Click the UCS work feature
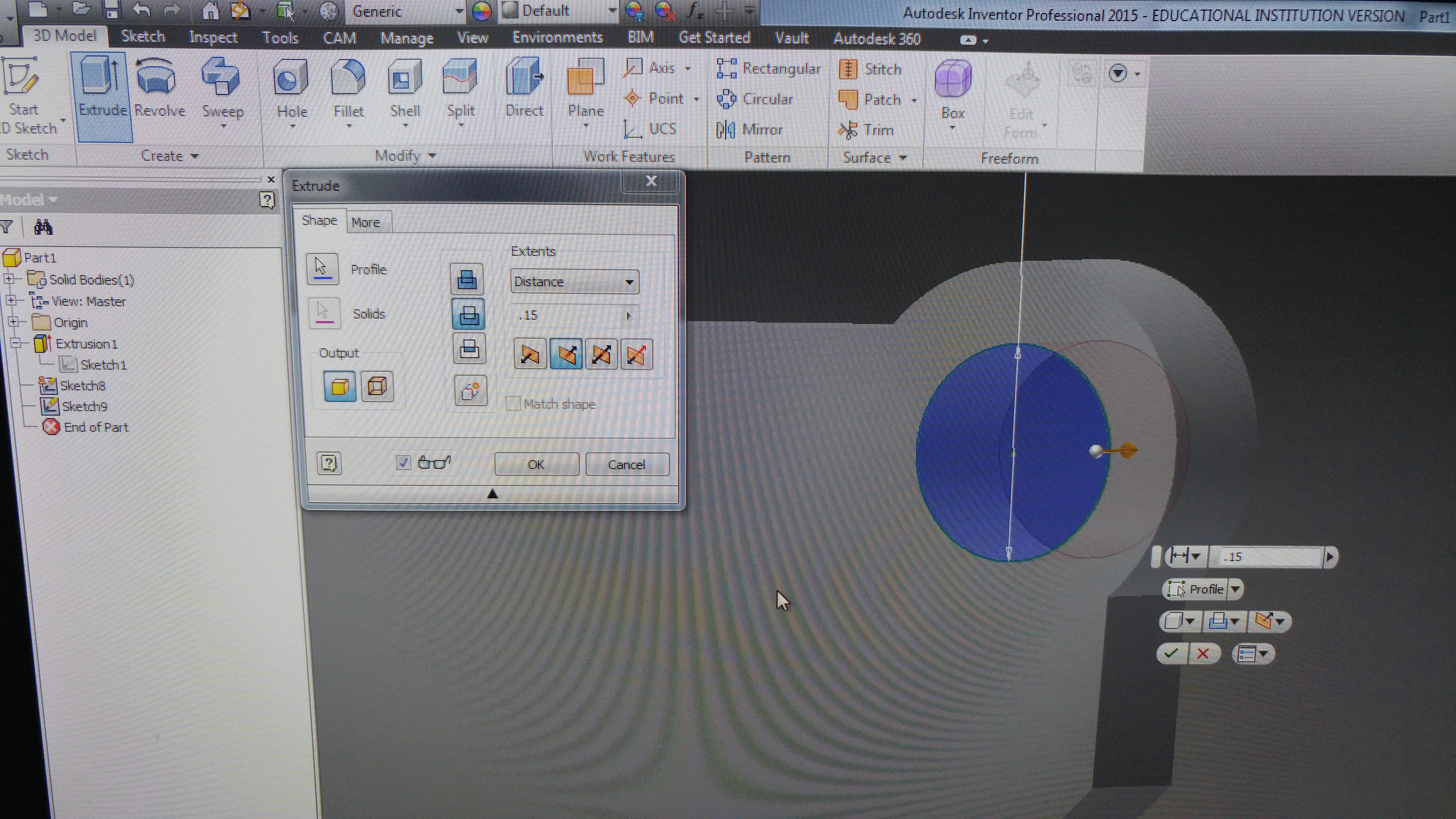This screenshot has width=1456, height=819. tap(650, 129)
